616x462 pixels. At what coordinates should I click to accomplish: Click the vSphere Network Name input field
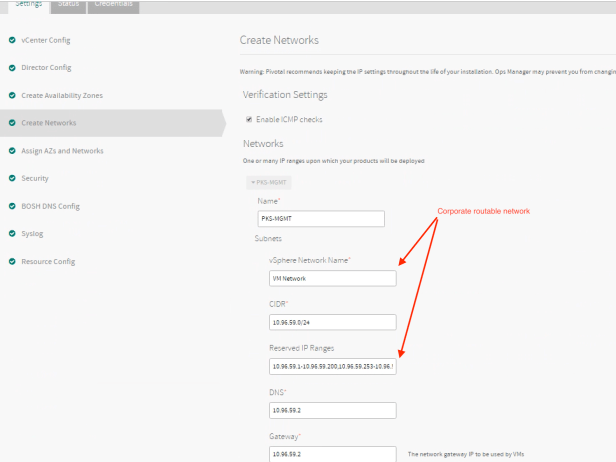click(x=332, y=279)
